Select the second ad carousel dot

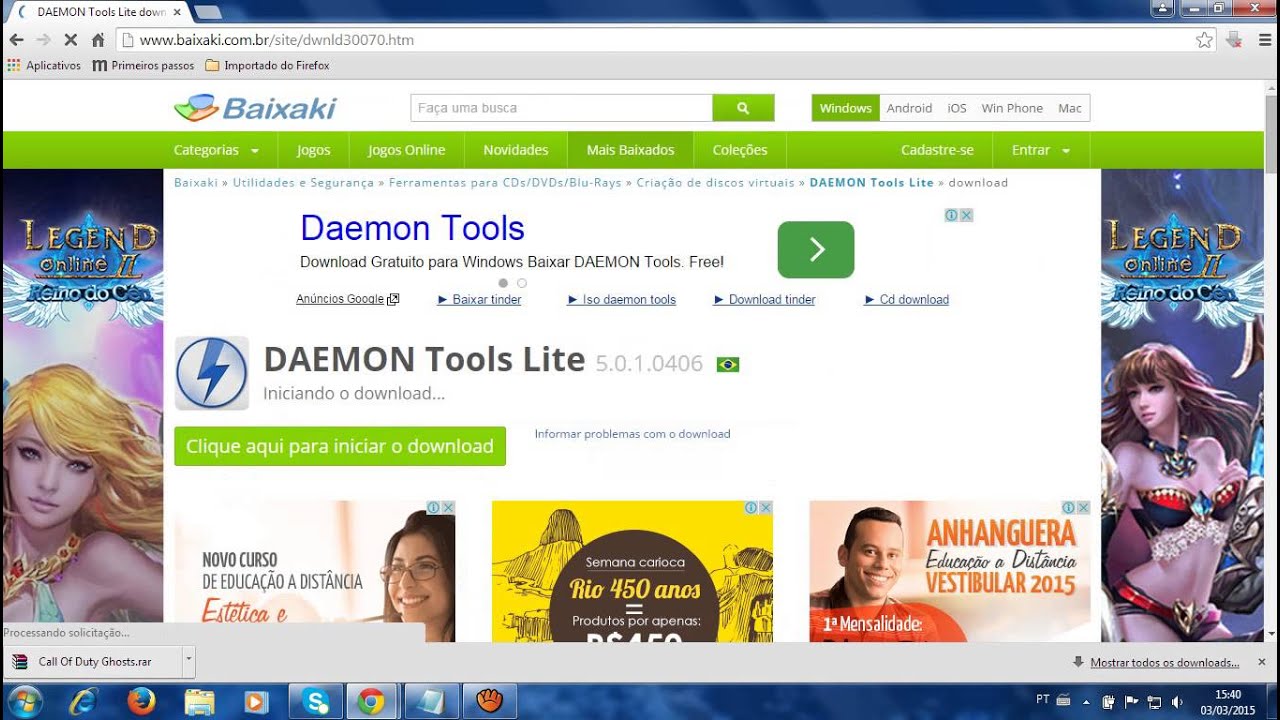tap(521, 283)
